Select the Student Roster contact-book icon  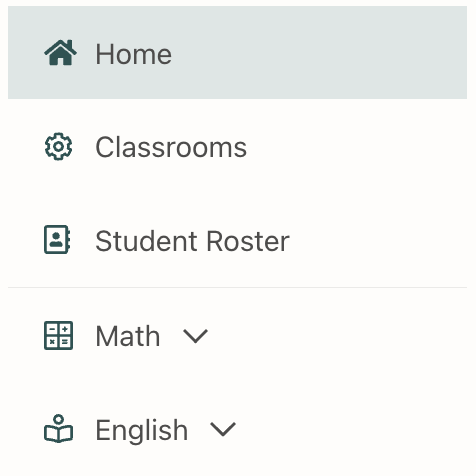point(57,240)
